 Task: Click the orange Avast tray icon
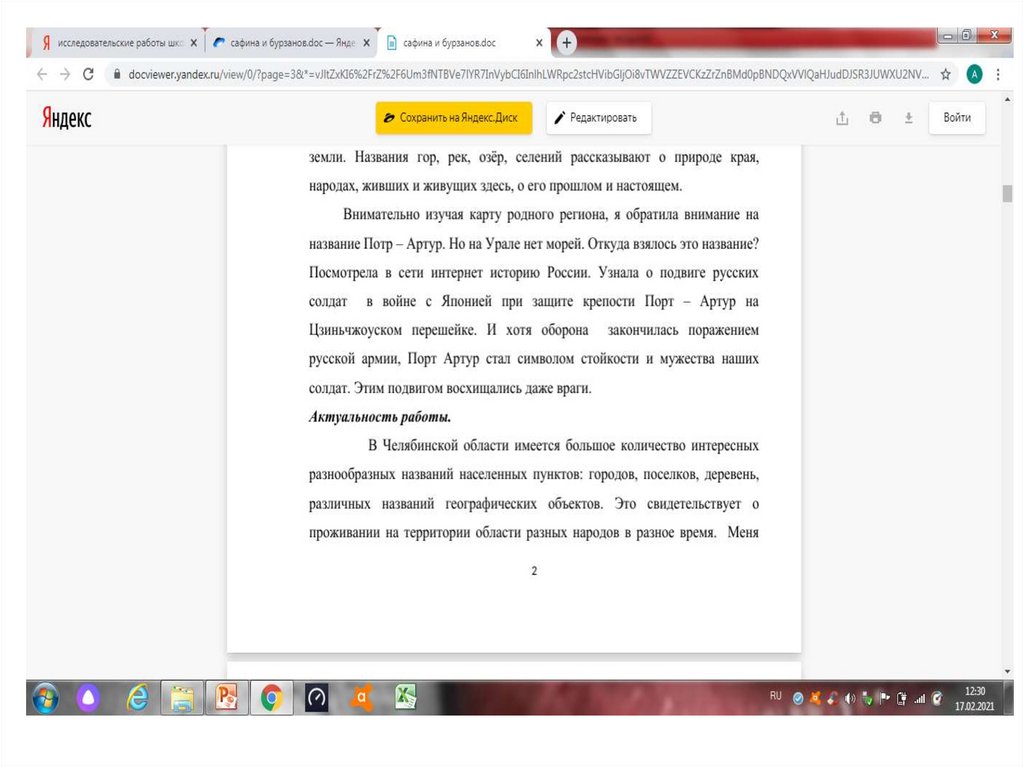click(x=815, y=698)
